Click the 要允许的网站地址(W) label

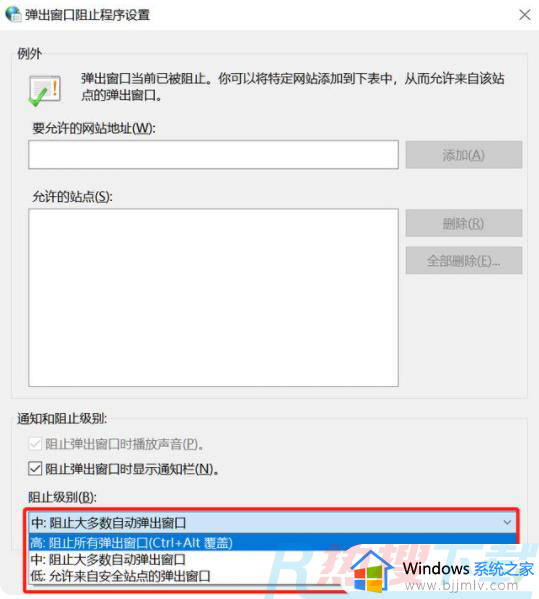coord(94,128)
